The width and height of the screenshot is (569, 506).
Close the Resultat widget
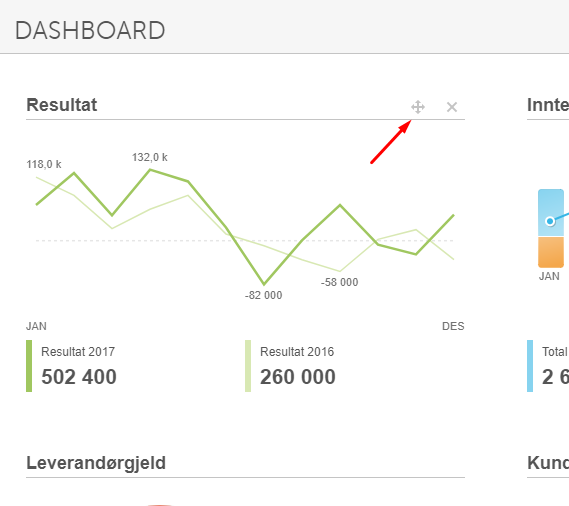(x=452, y=107)
